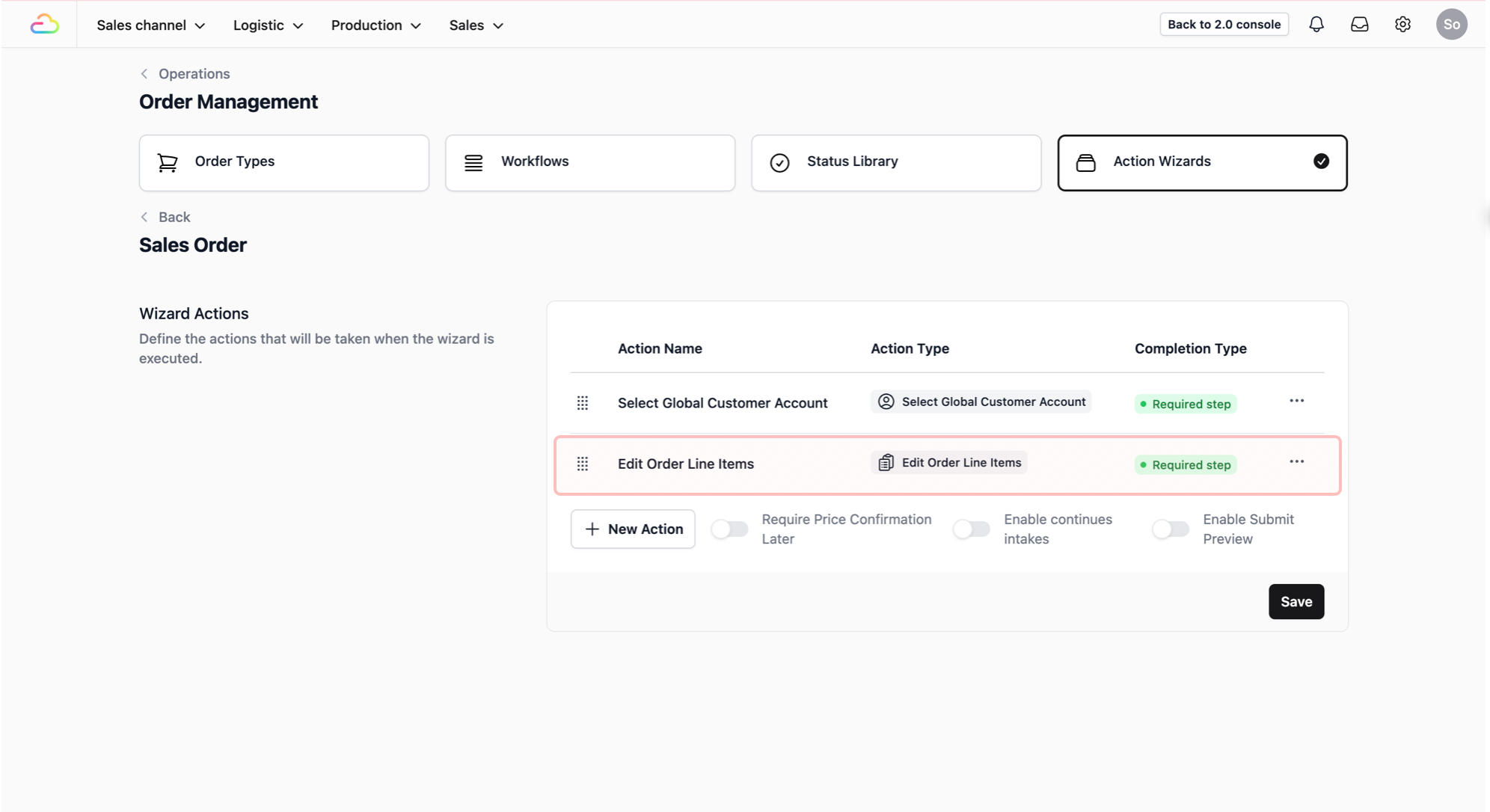Open more options for Select Global Customer Account row
1490x812 pixels.
[x=1296, y=402]
